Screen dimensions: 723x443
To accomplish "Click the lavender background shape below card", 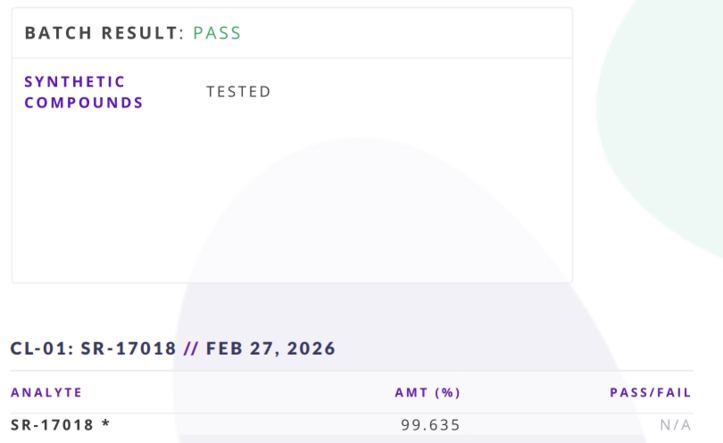I will [x=400, y=310].
